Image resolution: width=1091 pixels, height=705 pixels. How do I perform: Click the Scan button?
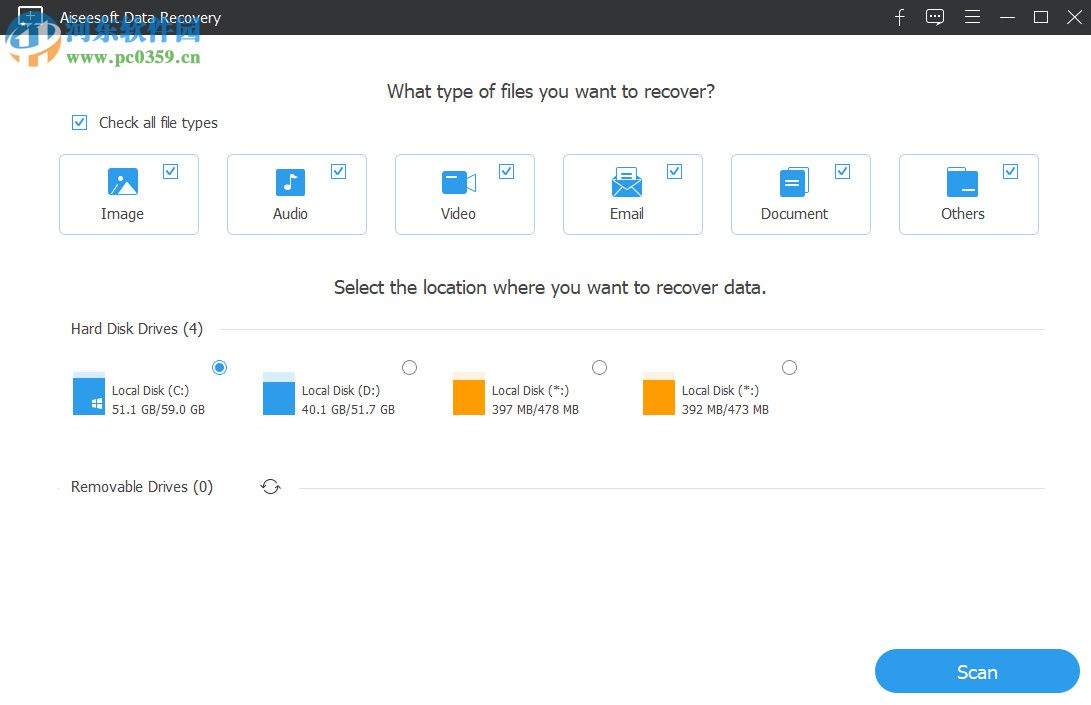[x=976, y=671]
